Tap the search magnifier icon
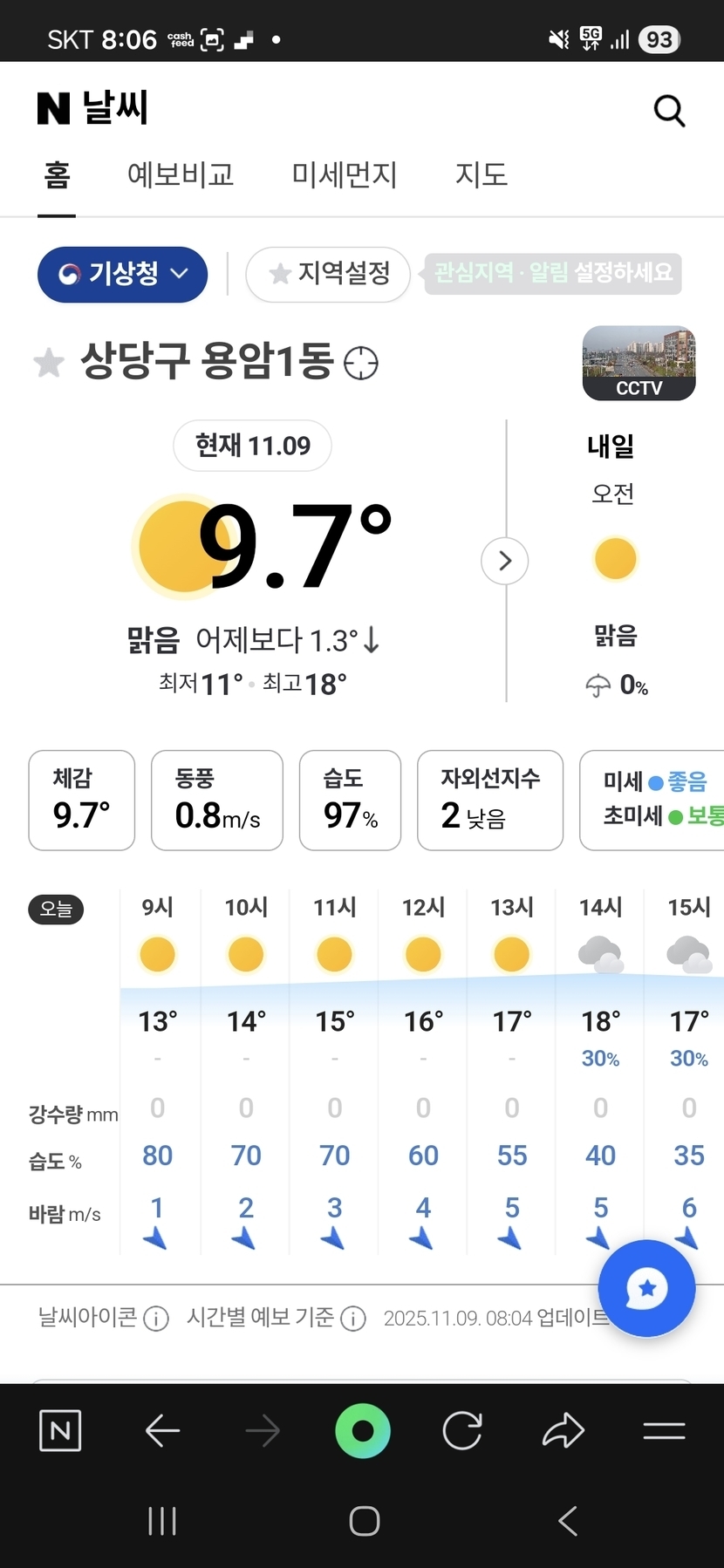 [x=669, y=111]
